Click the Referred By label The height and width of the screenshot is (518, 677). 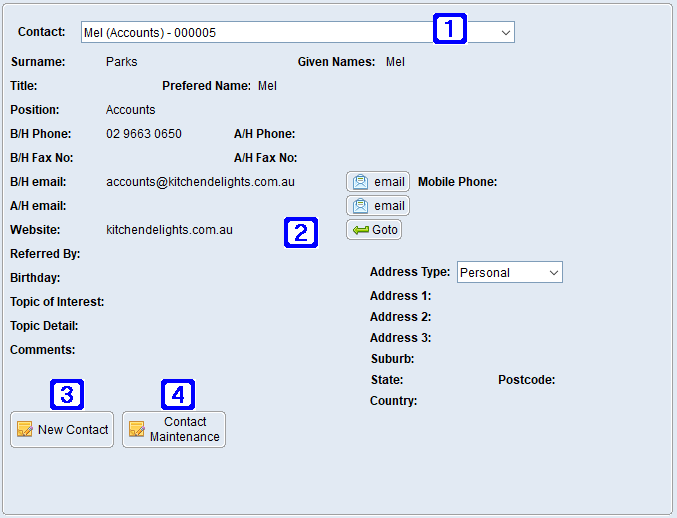[45, 254]
